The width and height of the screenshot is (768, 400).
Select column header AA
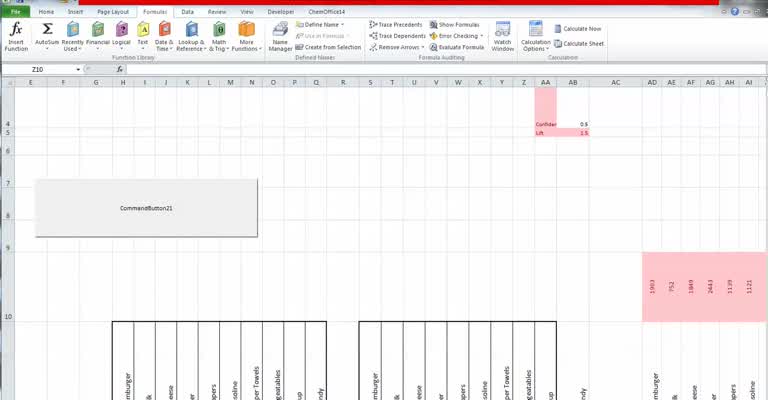[546, 83]
